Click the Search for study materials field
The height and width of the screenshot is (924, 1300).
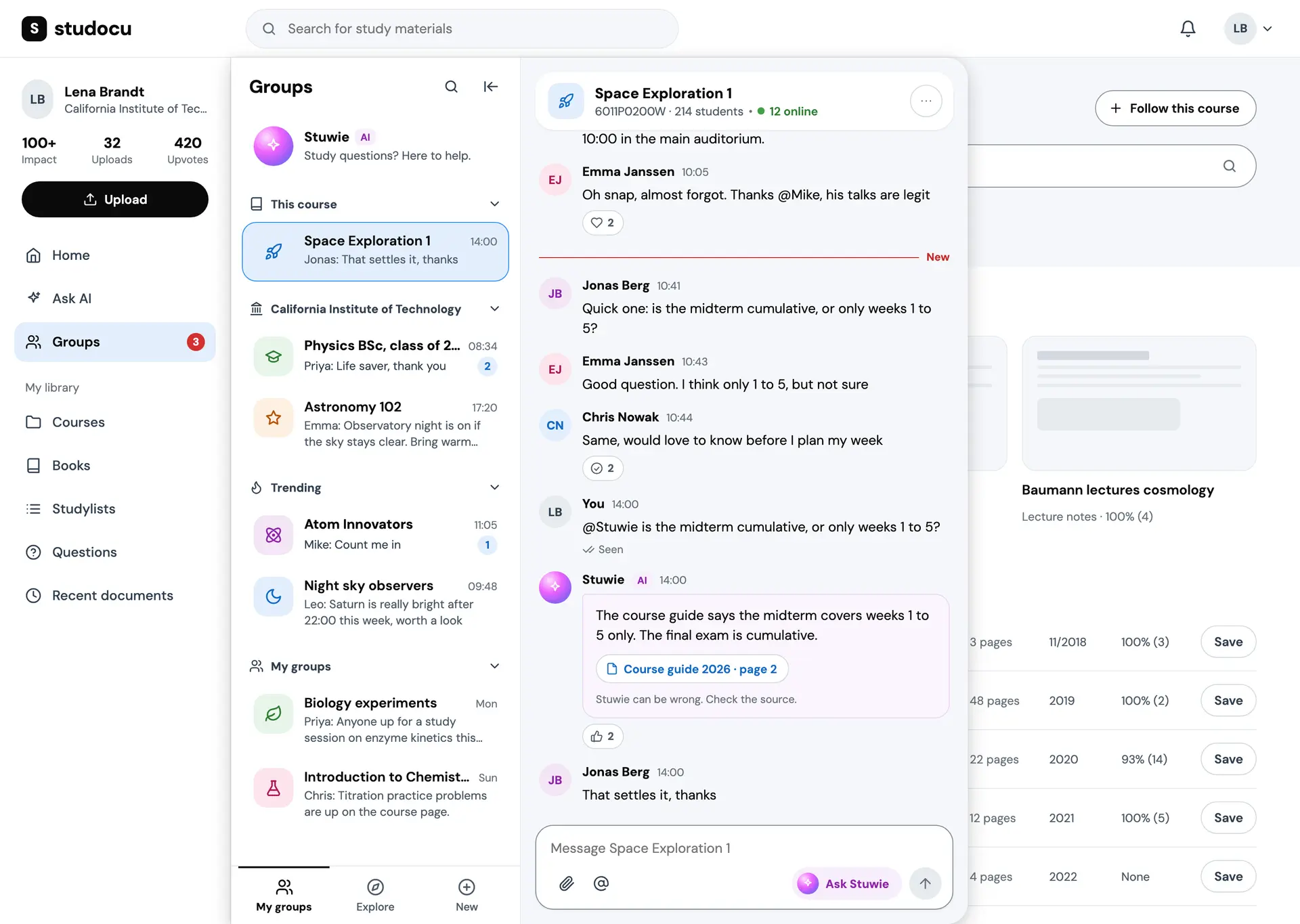pyautogui.click(x=462, y=28)
